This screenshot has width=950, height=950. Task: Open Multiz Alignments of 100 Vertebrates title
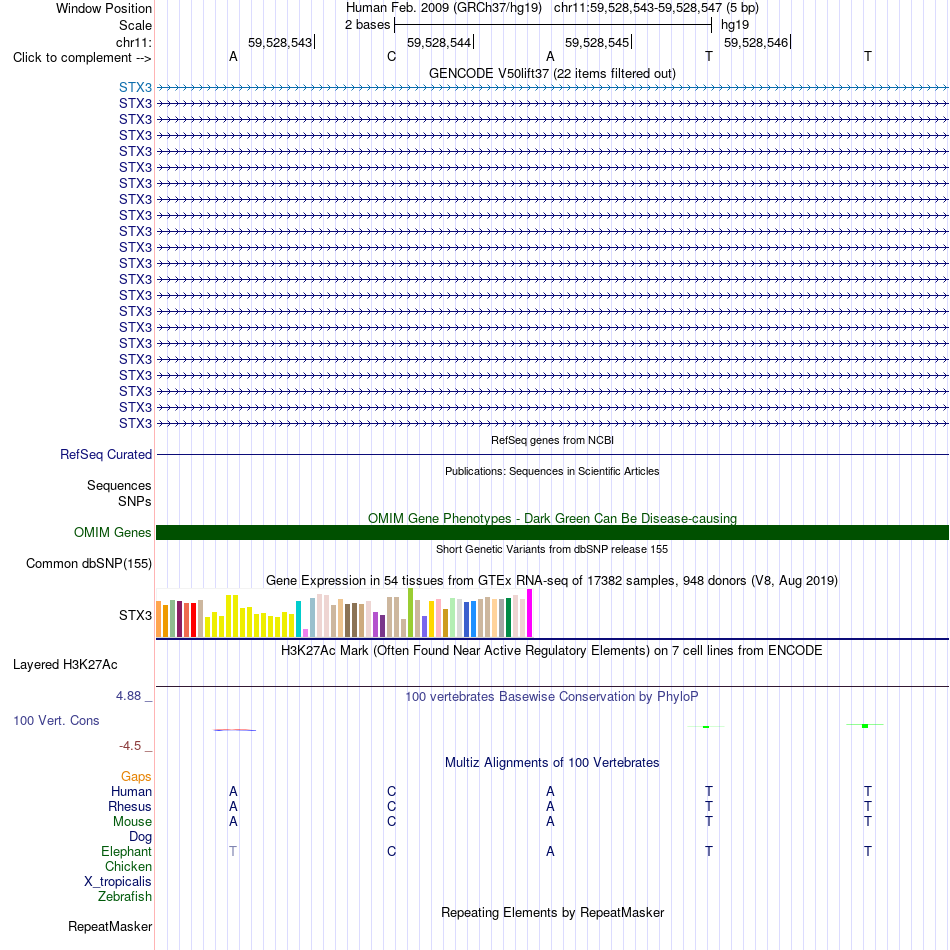pyautogui.click(x=552, y=763)
